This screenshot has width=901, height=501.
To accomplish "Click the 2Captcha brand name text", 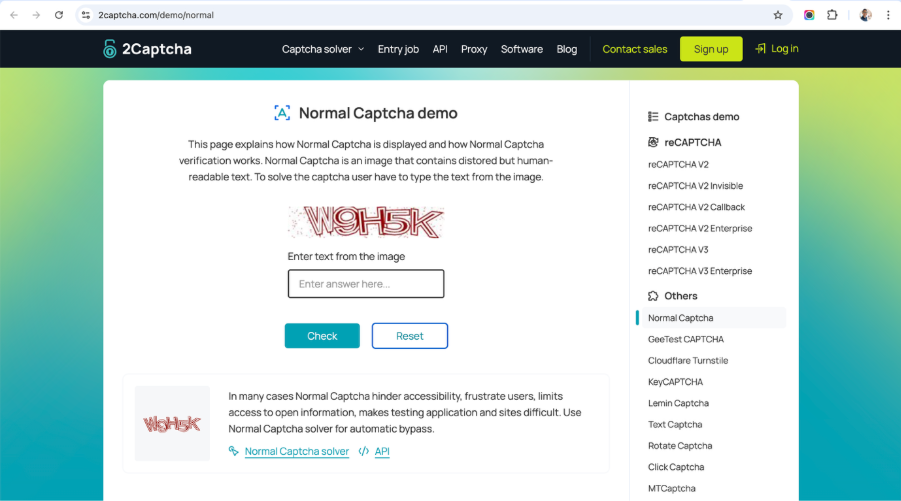I will pos(156,49).
